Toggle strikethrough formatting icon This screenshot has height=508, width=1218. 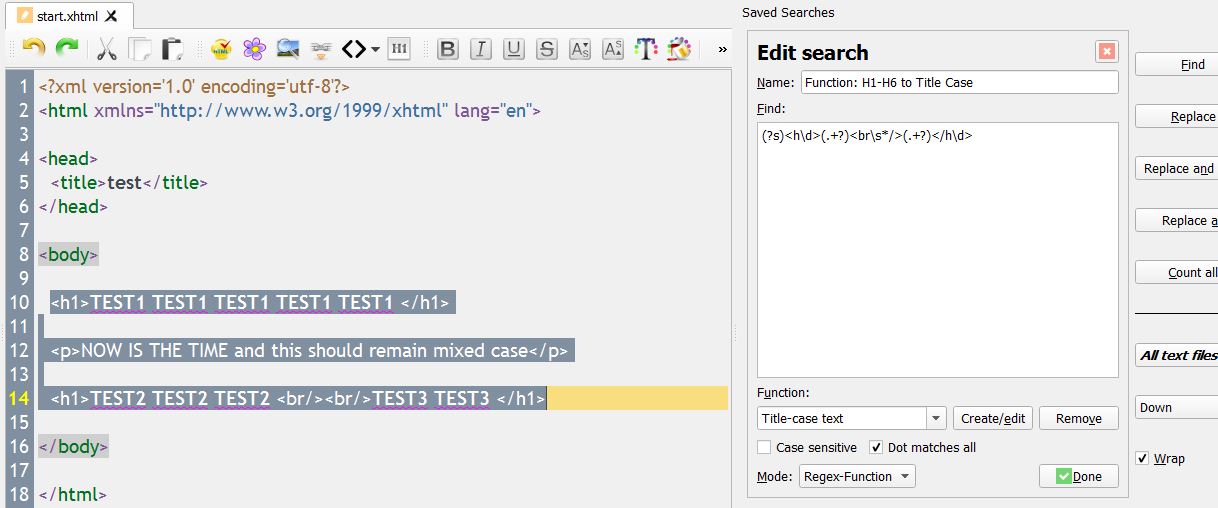(x=546, y=49)
